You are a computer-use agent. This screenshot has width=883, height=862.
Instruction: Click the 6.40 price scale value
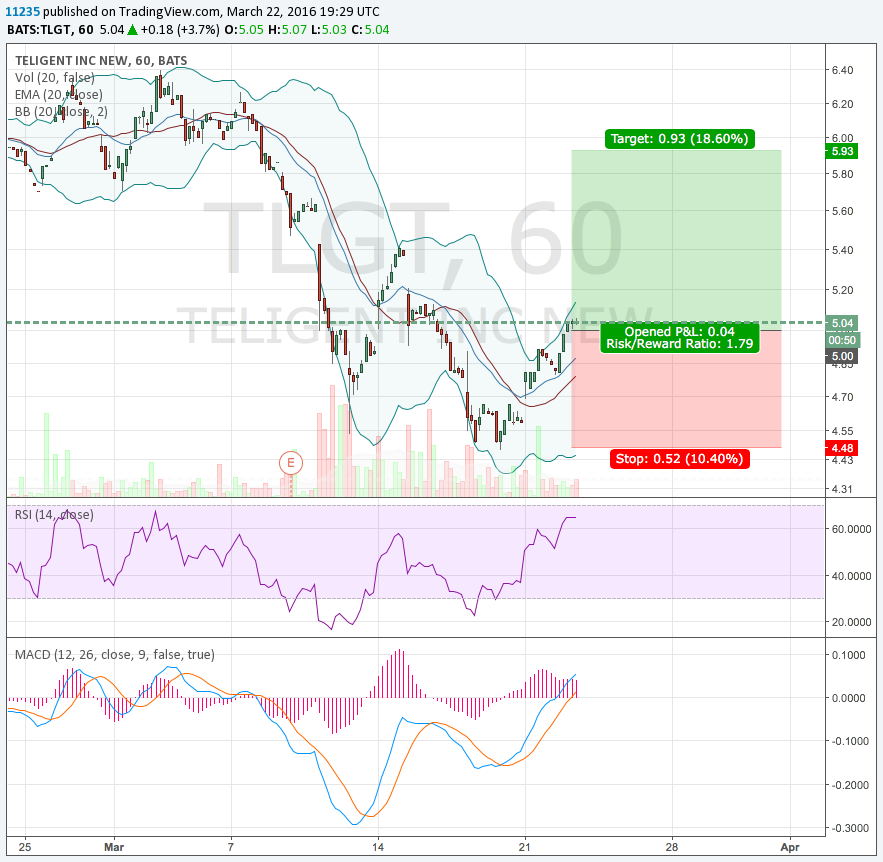tap(842, 70)
